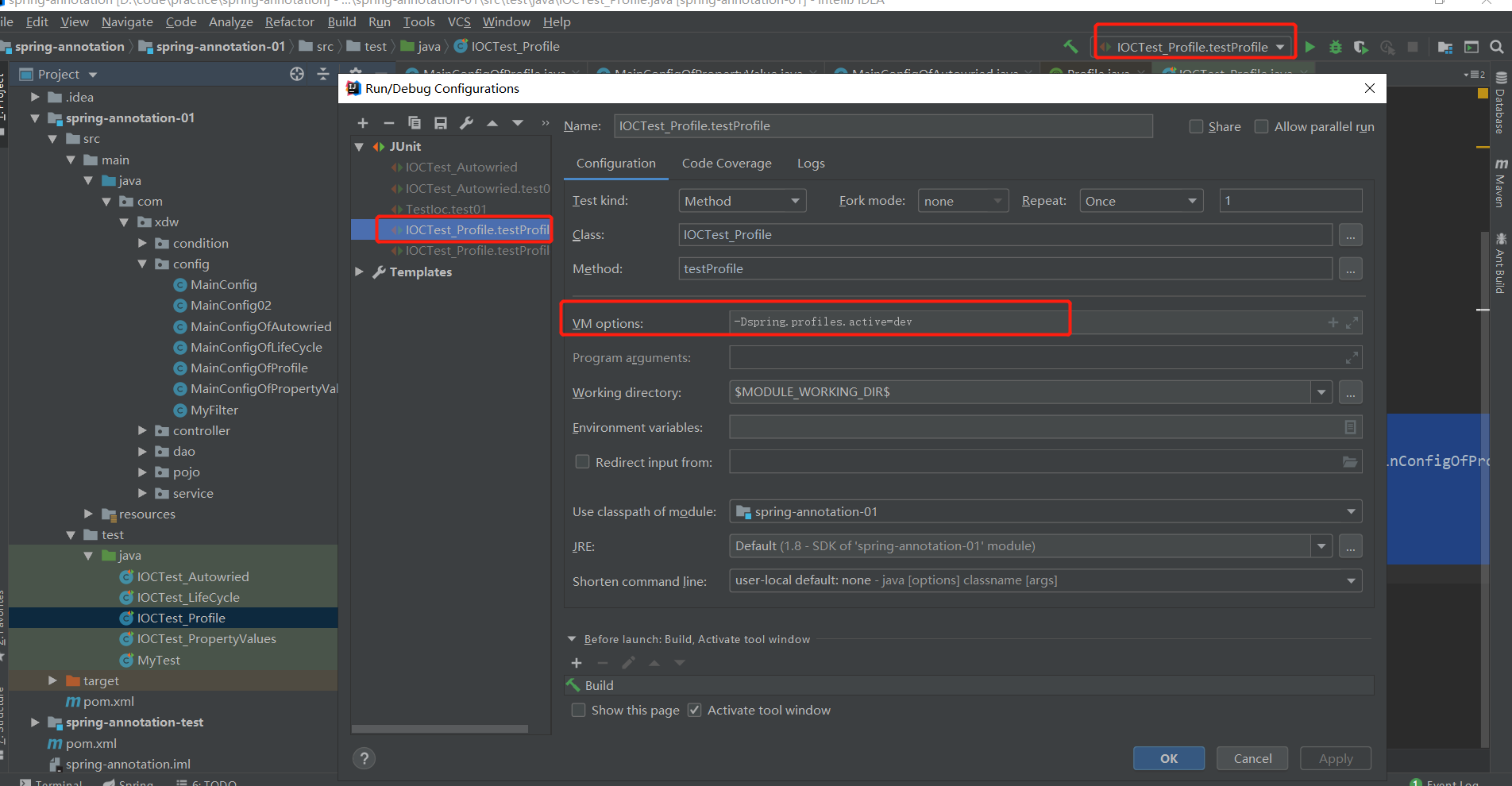
Task: Open Shorten command line dropdown
Action: click(x=1046, y=580)
